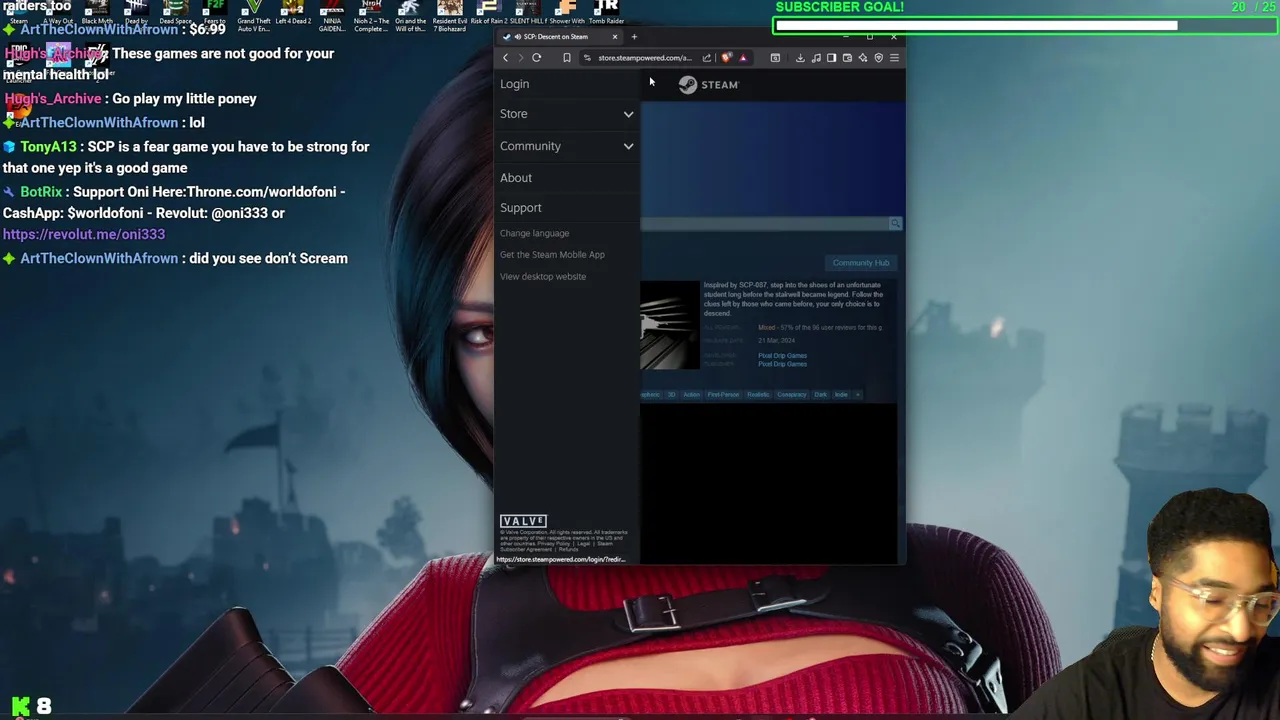The height and width of the screenshot is (720, 1280).
Task: Click the Steam store search field
Action: pos(765,224)
